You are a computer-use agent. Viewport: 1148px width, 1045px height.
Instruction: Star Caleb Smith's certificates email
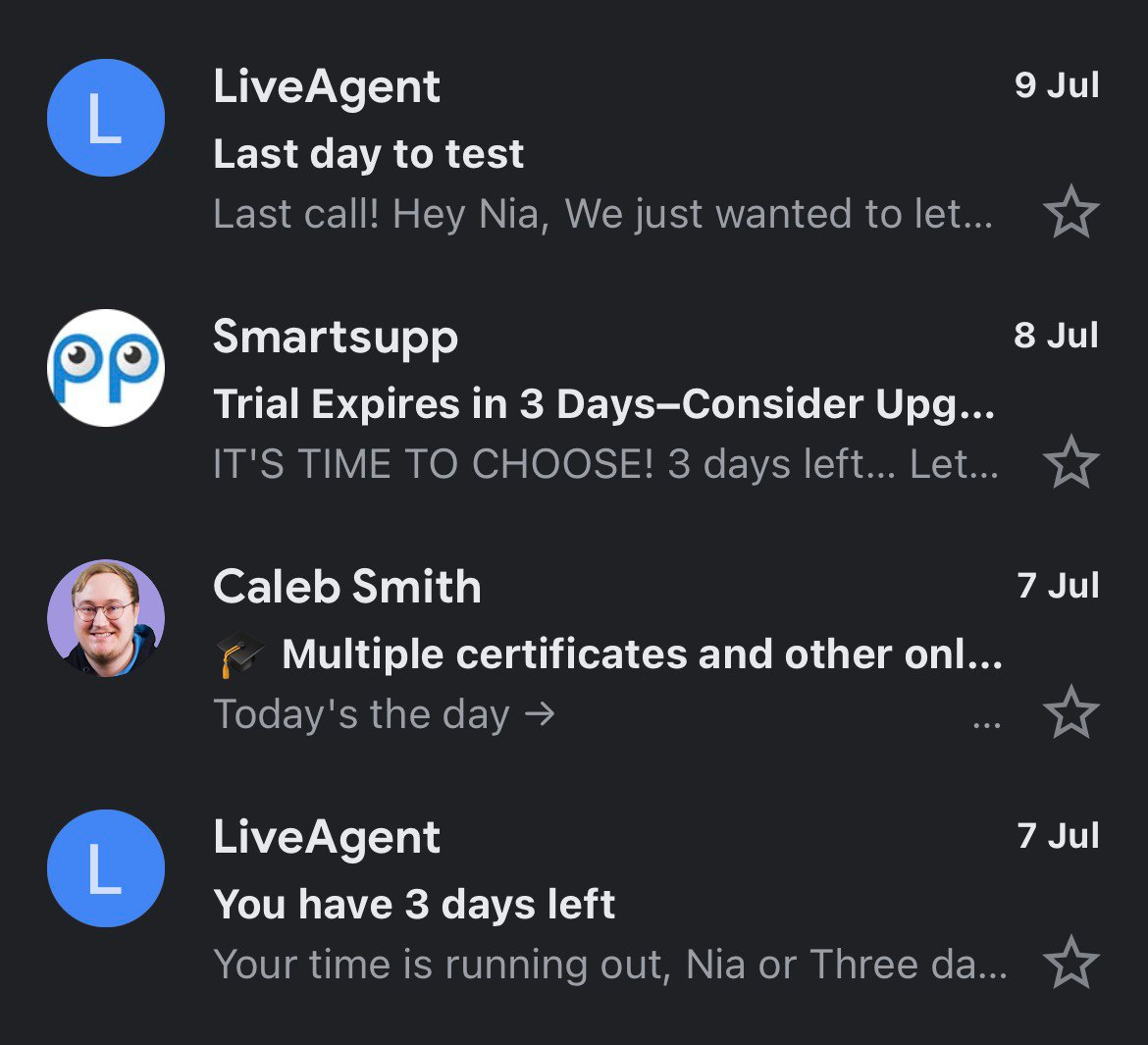1070,713
